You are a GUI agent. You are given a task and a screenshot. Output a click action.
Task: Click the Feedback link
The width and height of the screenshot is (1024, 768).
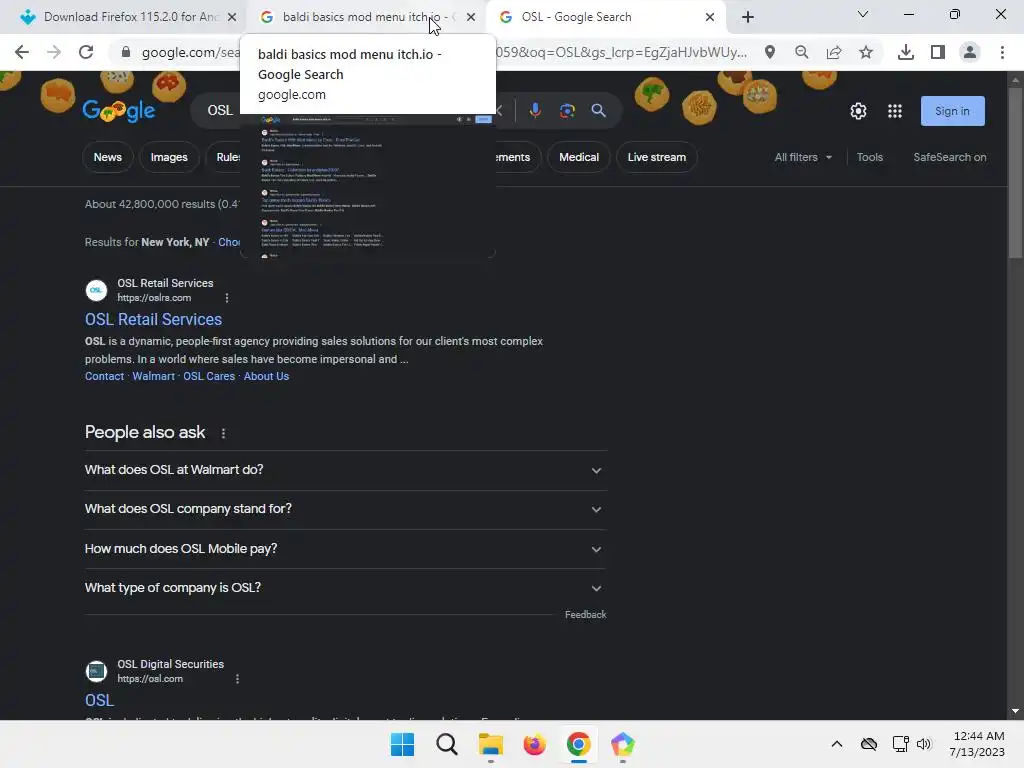coord(585,615)
